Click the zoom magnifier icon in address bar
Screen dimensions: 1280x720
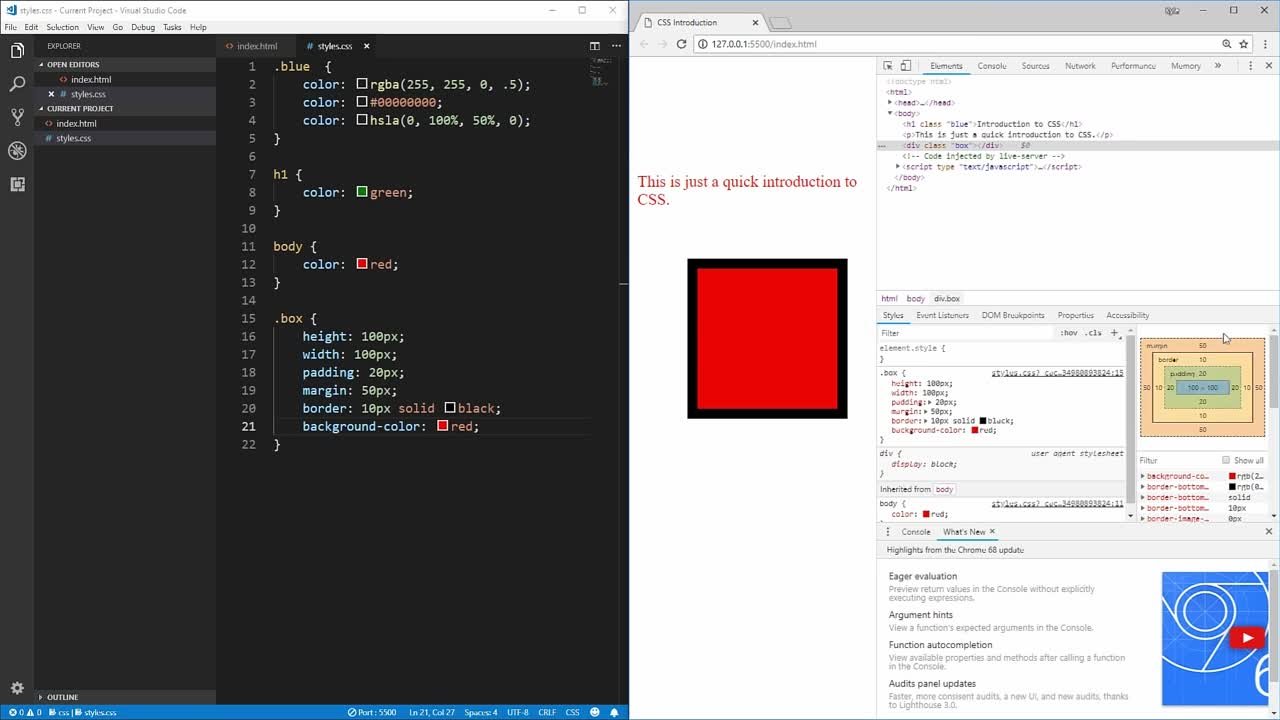point(1226,44)
